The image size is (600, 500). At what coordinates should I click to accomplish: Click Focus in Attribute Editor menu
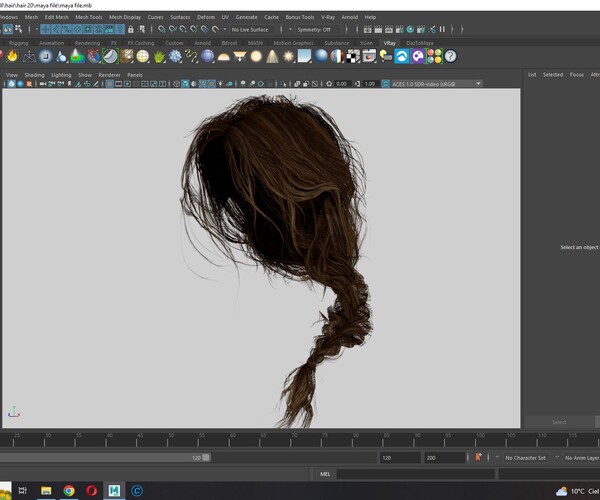577,75
